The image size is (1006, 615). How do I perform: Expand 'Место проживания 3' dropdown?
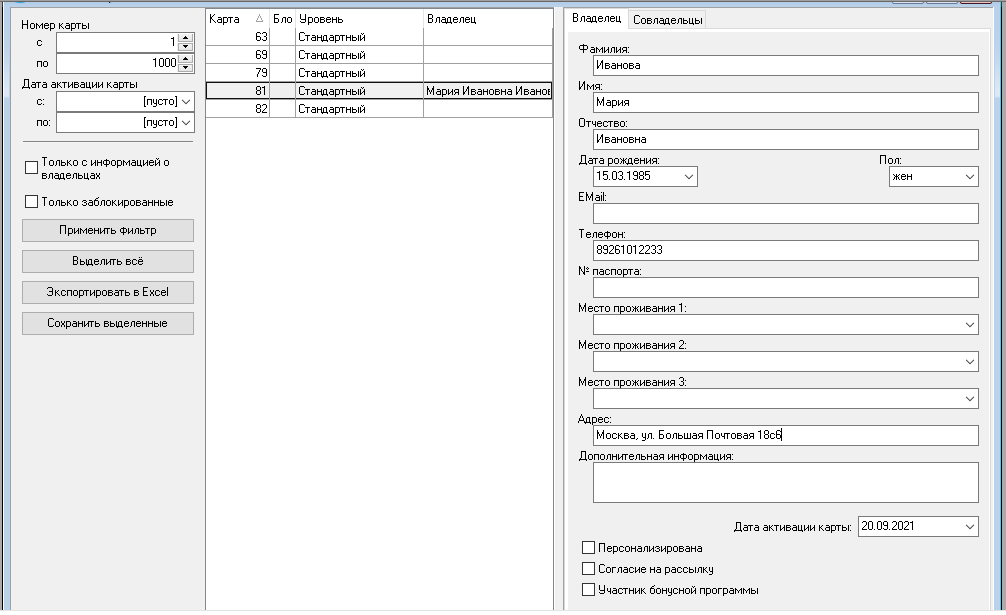(970, 399)
